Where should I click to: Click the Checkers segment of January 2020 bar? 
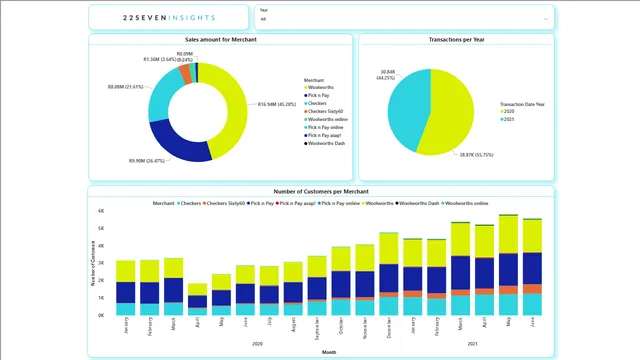pos(126,309)
